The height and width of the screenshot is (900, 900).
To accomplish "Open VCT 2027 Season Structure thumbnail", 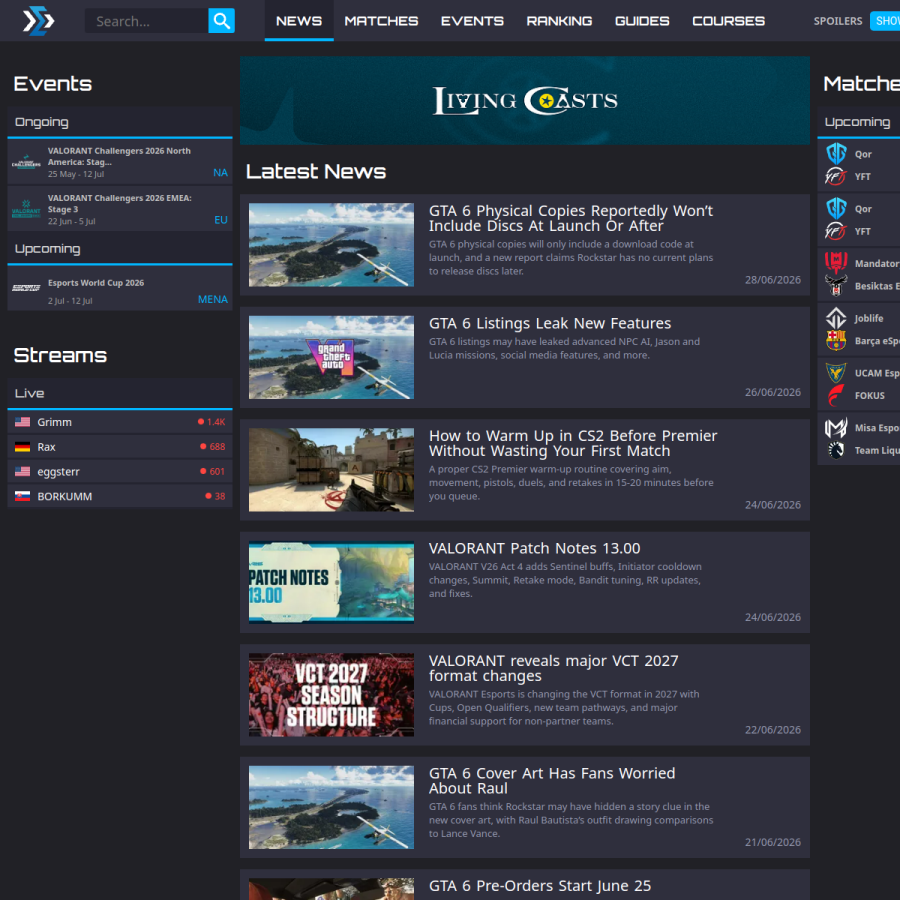I will click(x=331, y=695).
